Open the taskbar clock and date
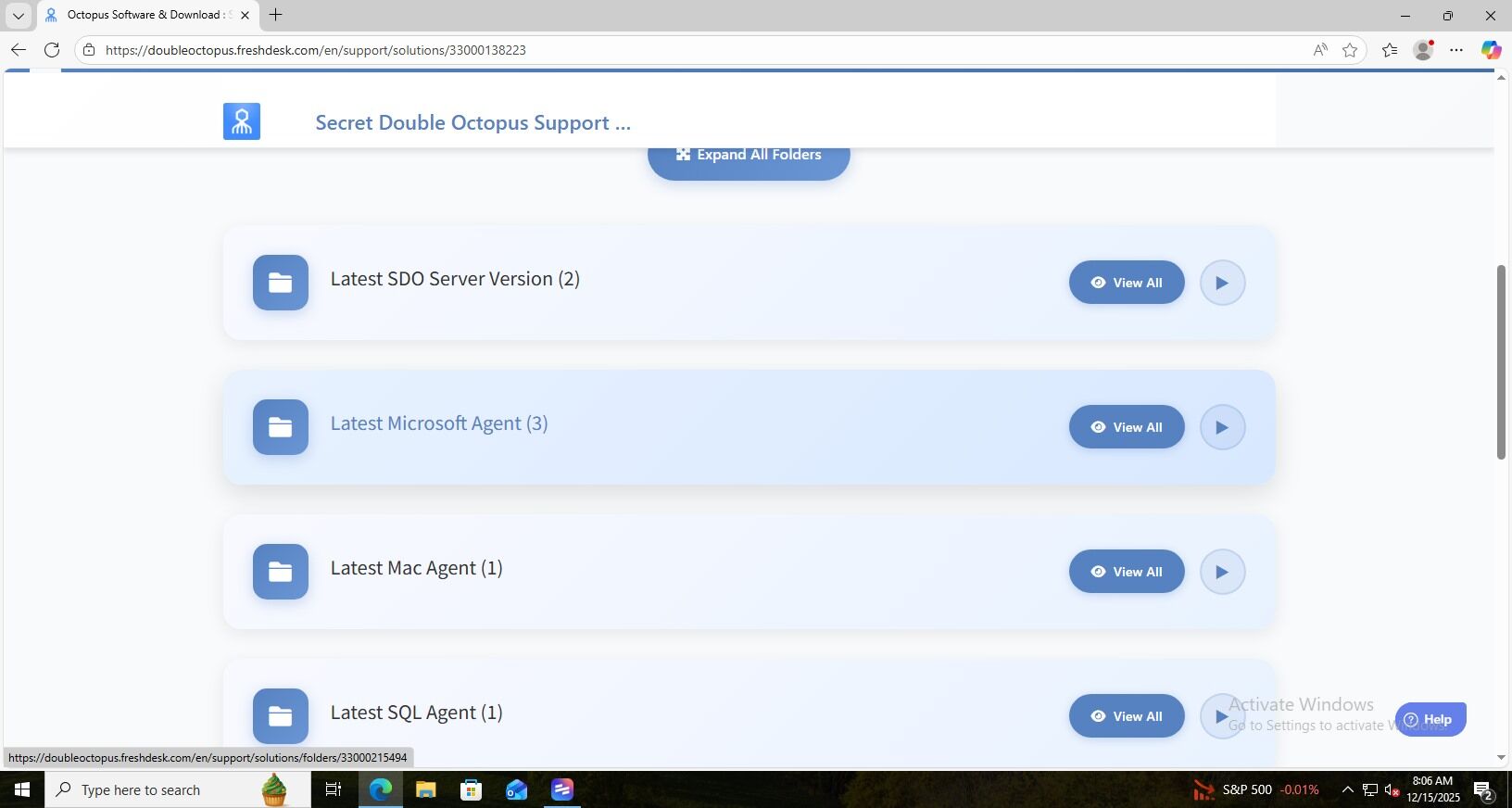This screenshot has width=1512, height=808. tap(1432, 789)
